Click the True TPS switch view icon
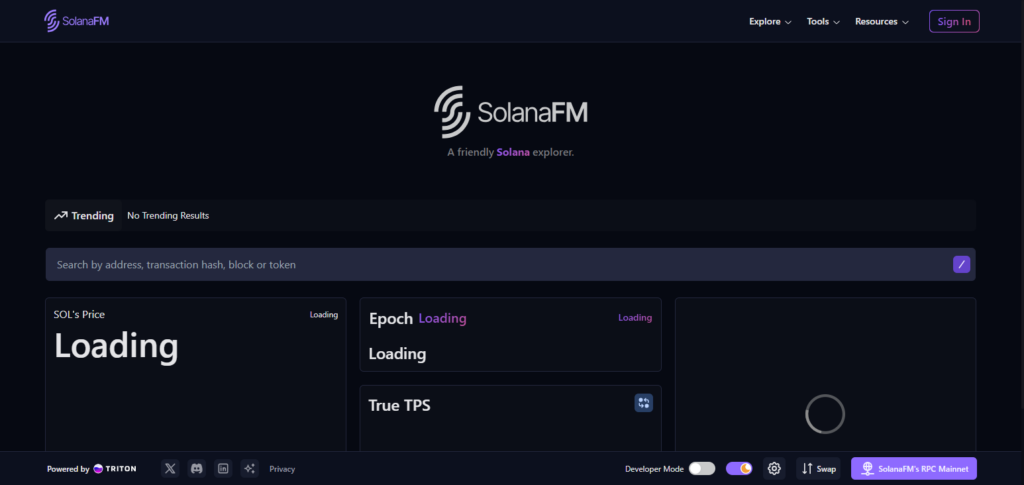The image size is (1024, 485). pos(643,403)
